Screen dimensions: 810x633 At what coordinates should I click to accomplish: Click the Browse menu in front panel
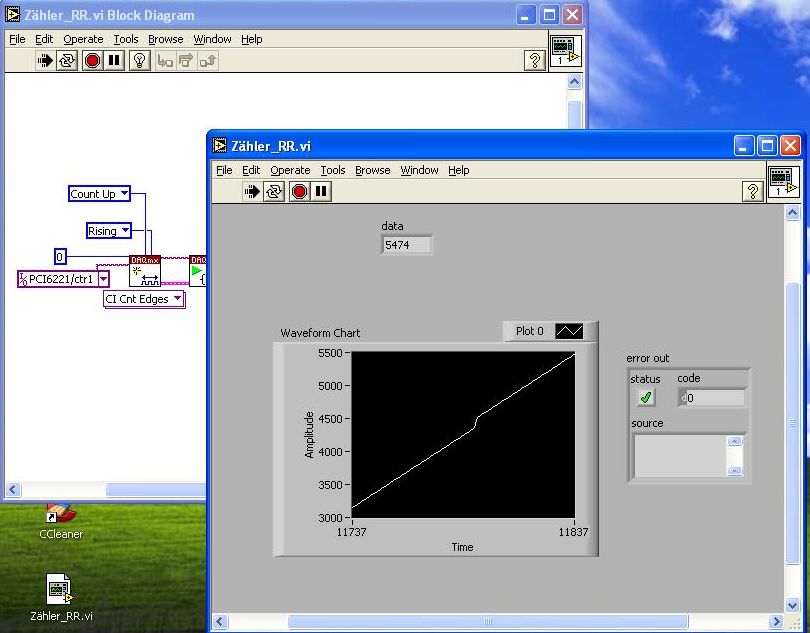(372, 170)
